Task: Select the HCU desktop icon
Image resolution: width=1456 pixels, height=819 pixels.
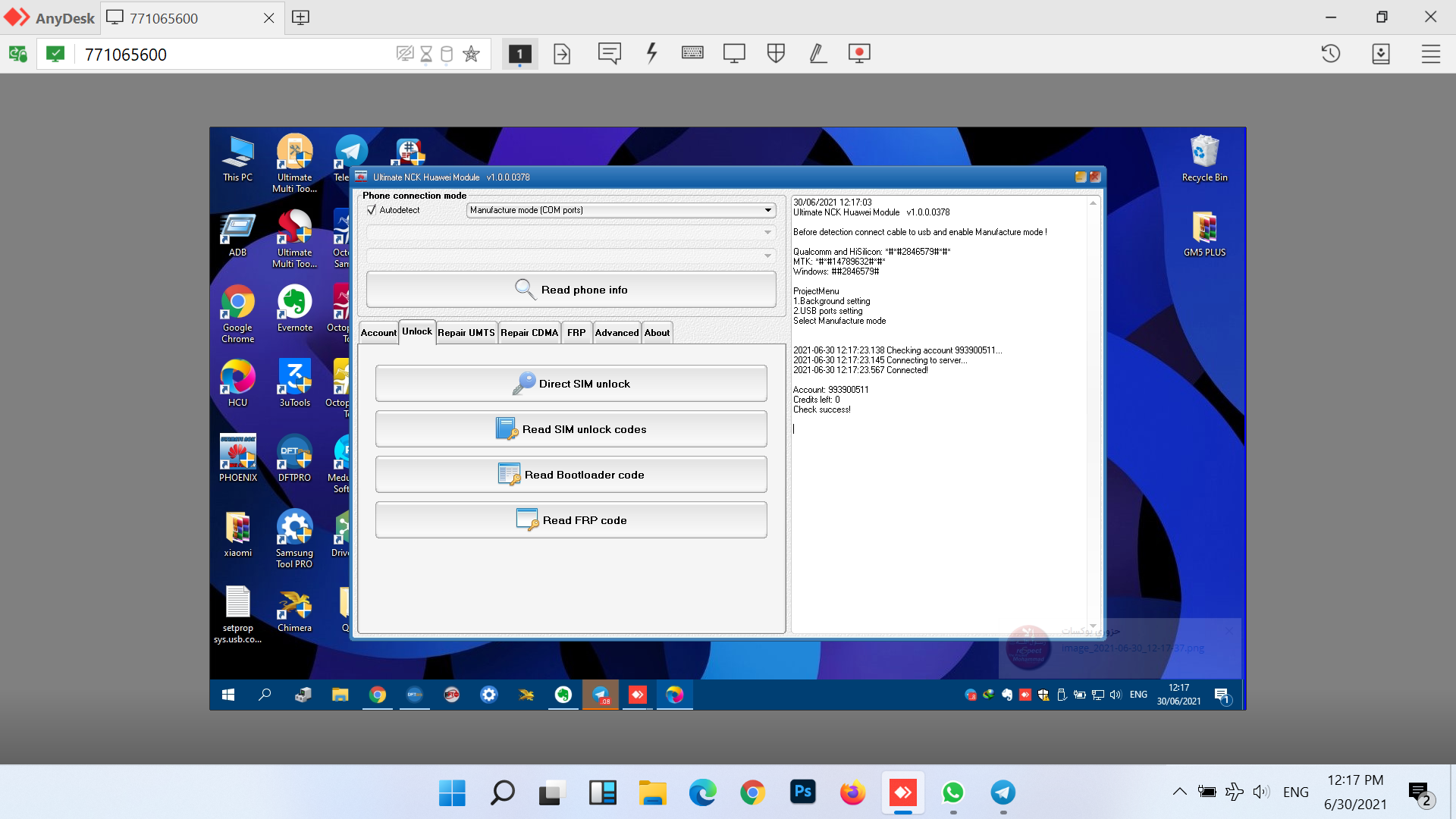Action: pyautogui.click(x=237, y=384)
